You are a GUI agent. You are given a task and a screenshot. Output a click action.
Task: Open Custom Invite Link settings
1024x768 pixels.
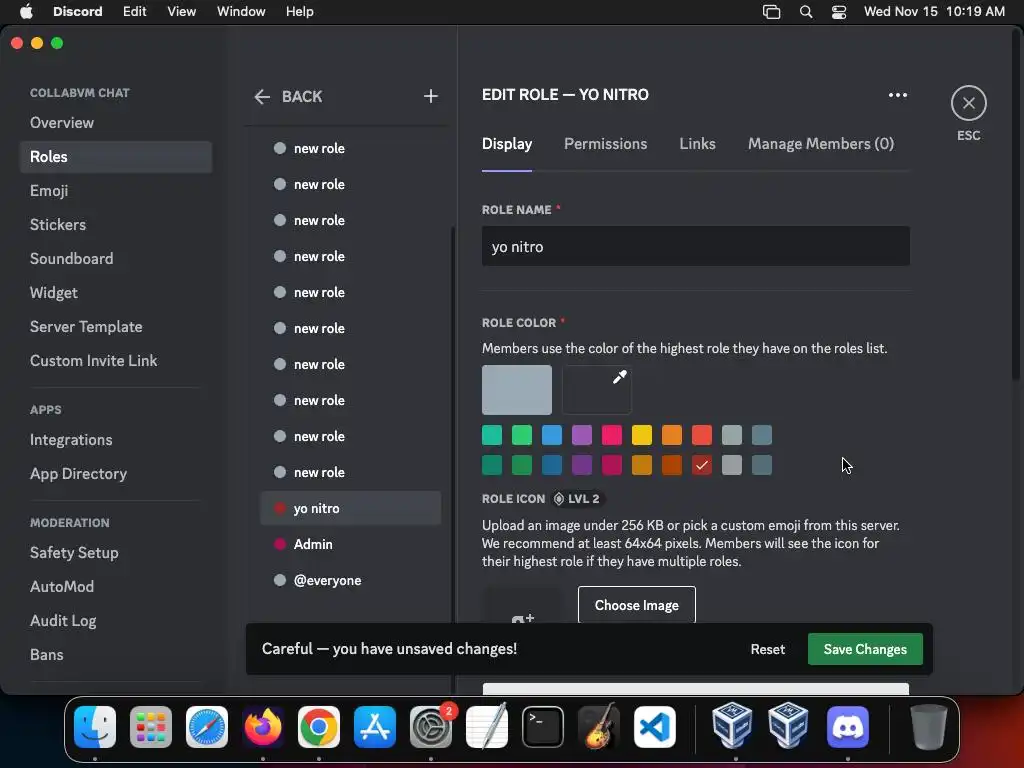116,360
